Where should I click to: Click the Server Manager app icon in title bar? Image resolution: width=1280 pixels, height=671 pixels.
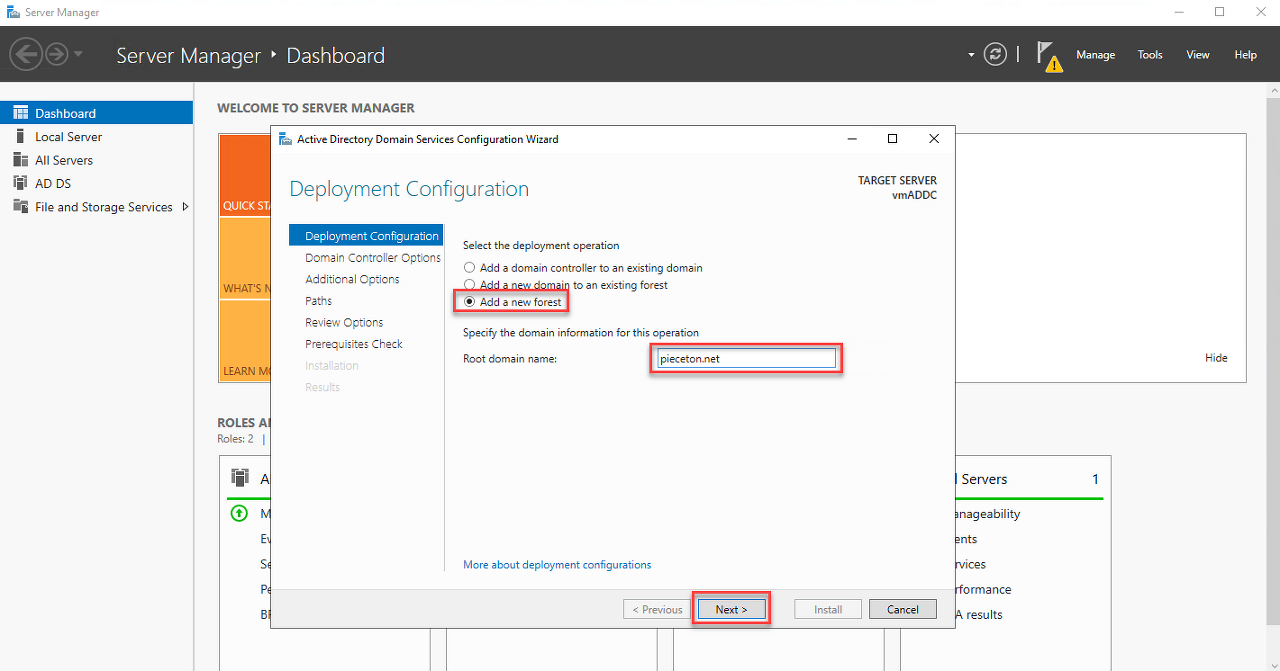pos(12,12)
